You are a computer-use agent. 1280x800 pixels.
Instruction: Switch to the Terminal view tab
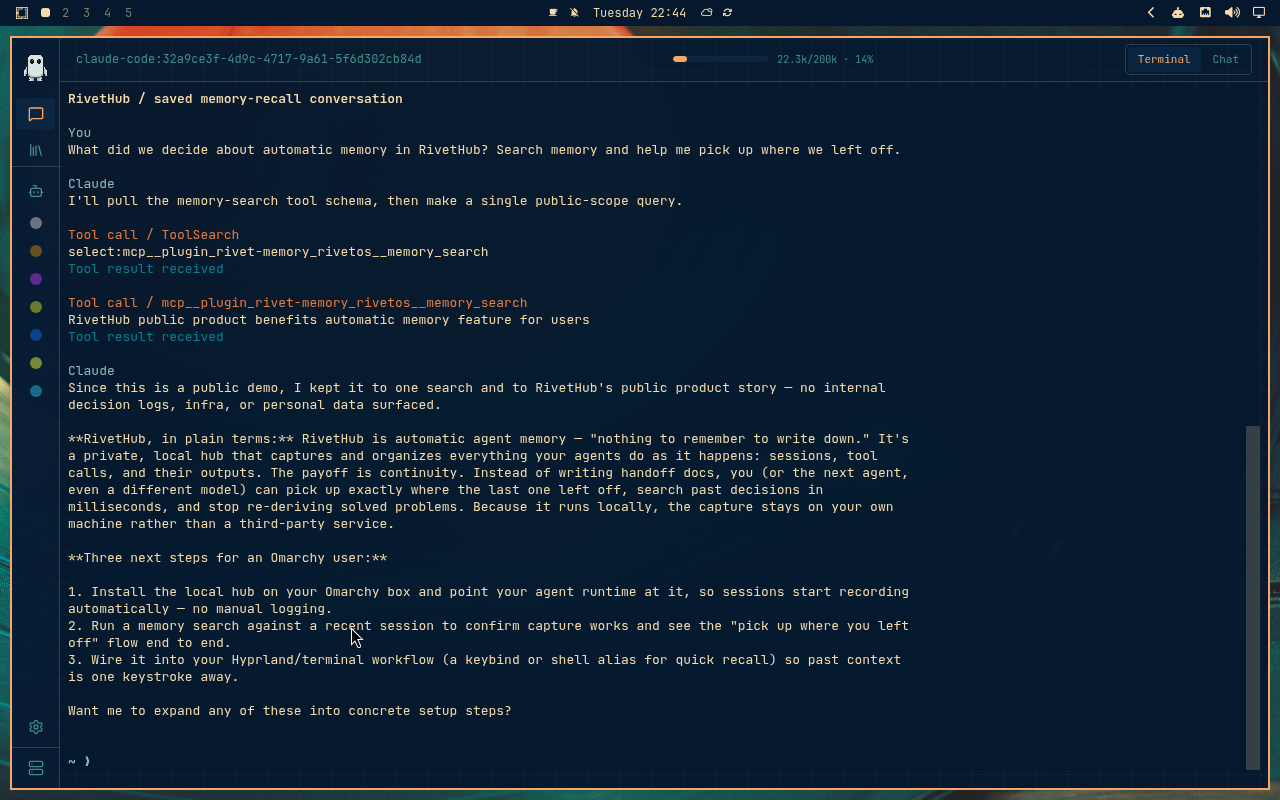pos(1164,59)
